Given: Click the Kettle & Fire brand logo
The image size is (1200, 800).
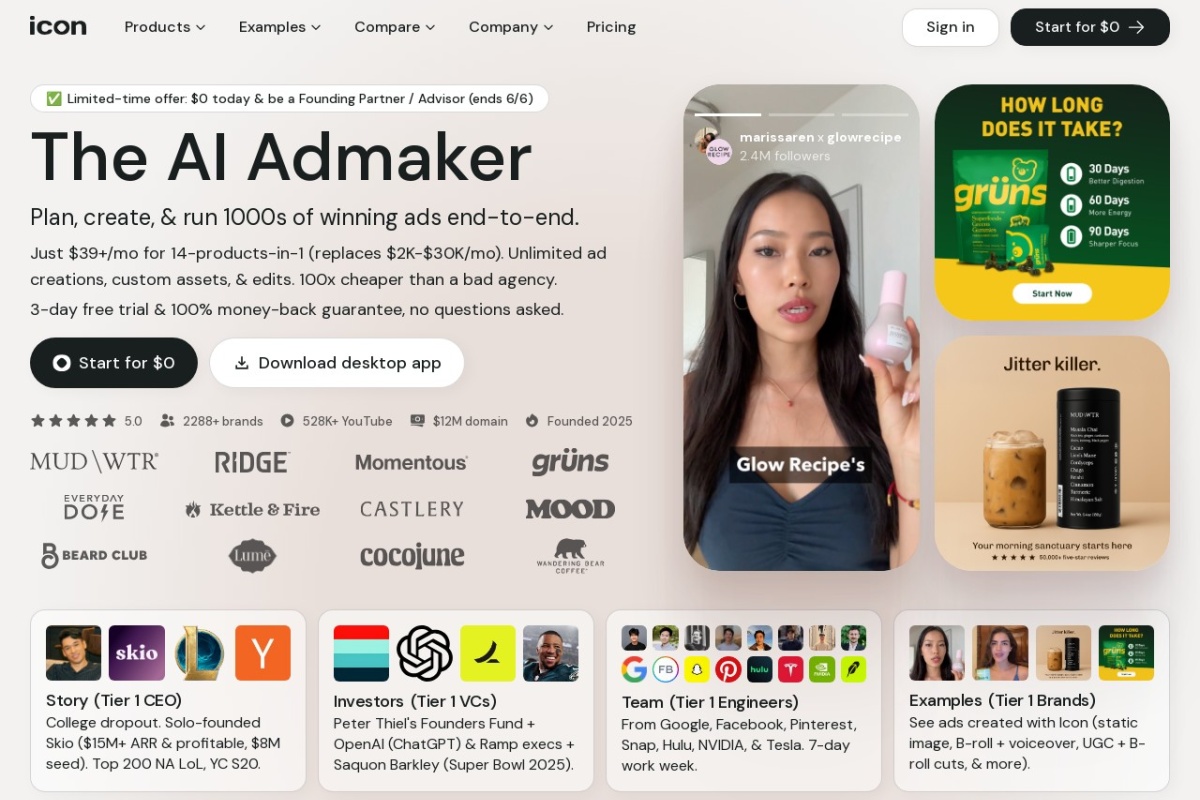Looking at the screenshot, I should click(252, 509).
